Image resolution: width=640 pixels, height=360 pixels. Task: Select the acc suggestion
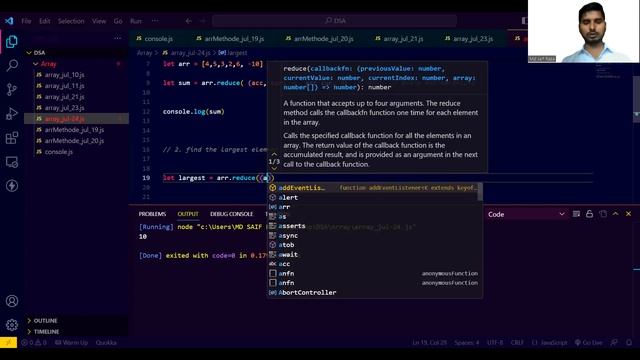[373, 264]
